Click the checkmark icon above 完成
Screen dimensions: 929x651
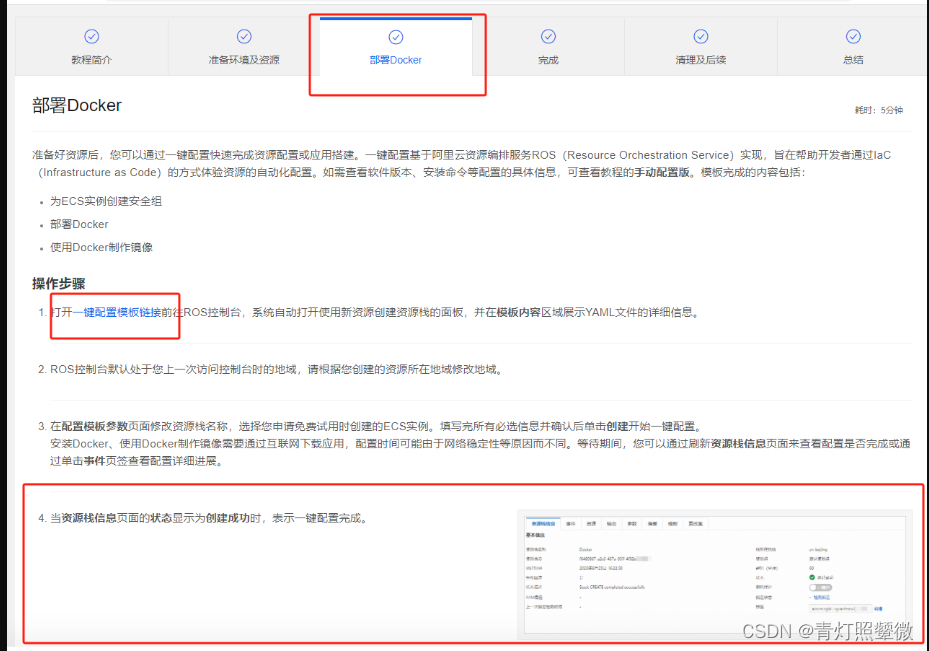coord(549,37)
